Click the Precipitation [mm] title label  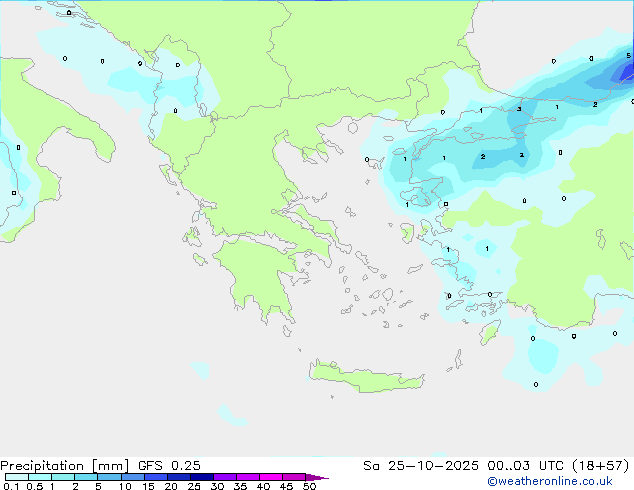point(65,466)
